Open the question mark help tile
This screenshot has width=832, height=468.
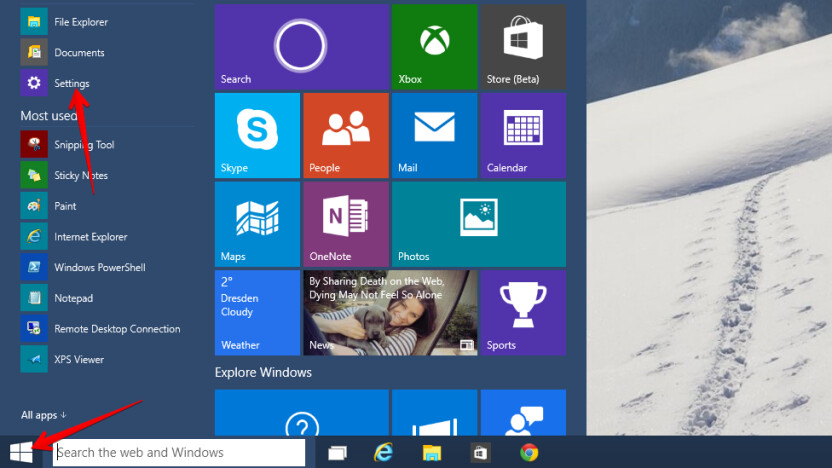tap(301, 413)
